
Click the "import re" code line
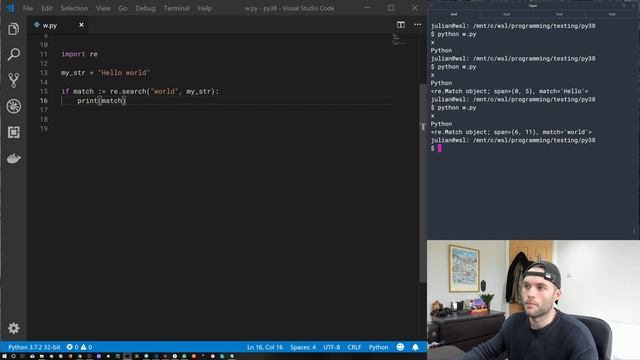[80, 54]
